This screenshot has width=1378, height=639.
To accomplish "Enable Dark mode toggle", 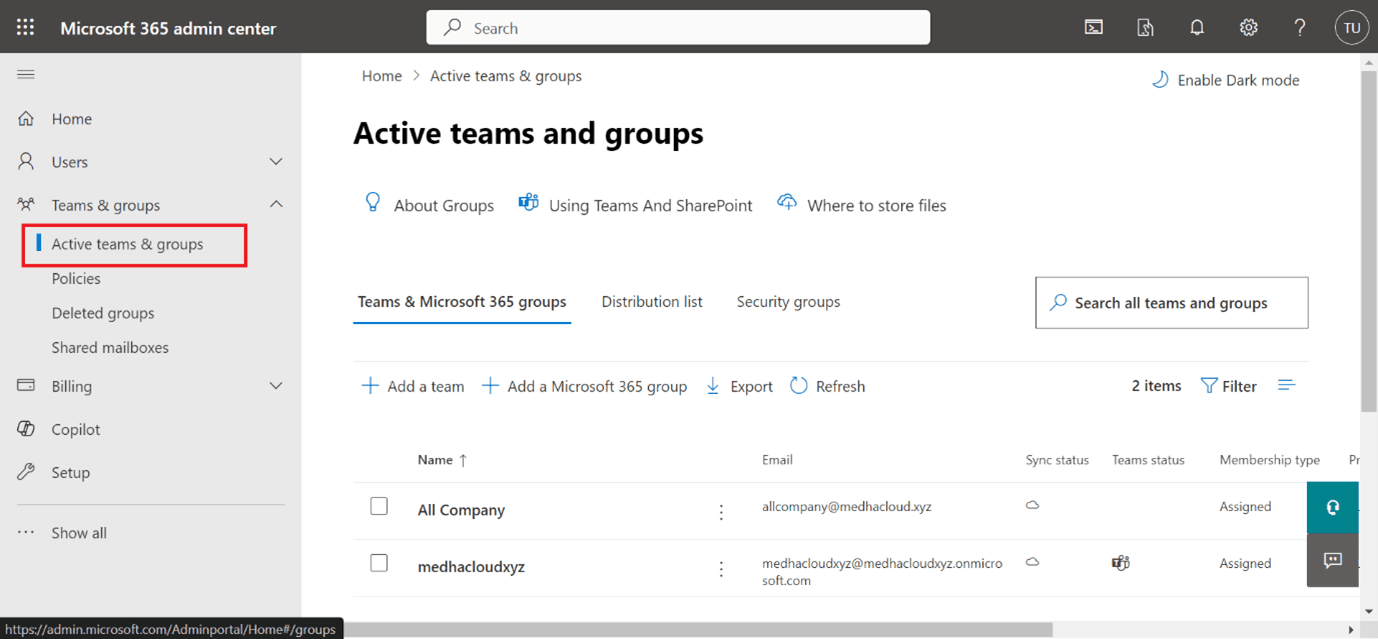I will (x=1225, y=80).
